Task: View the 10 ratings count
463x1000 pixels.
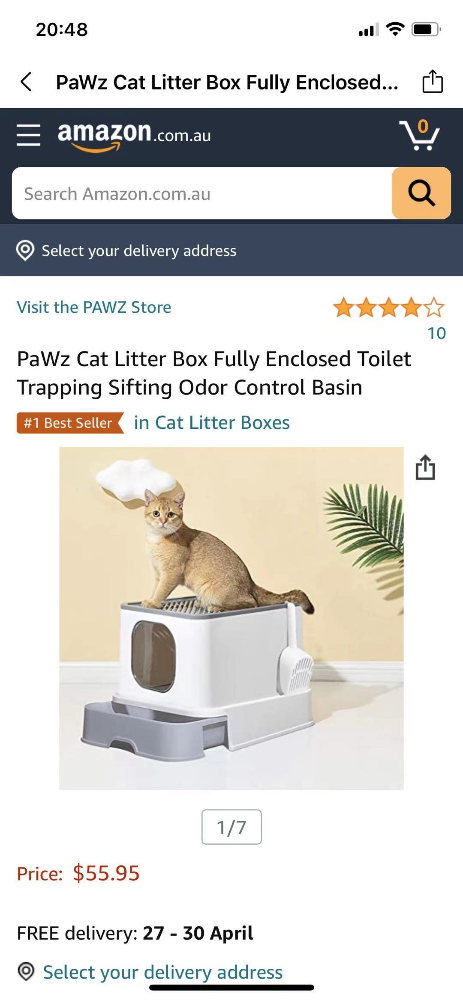Action: (x=436, y=333)
